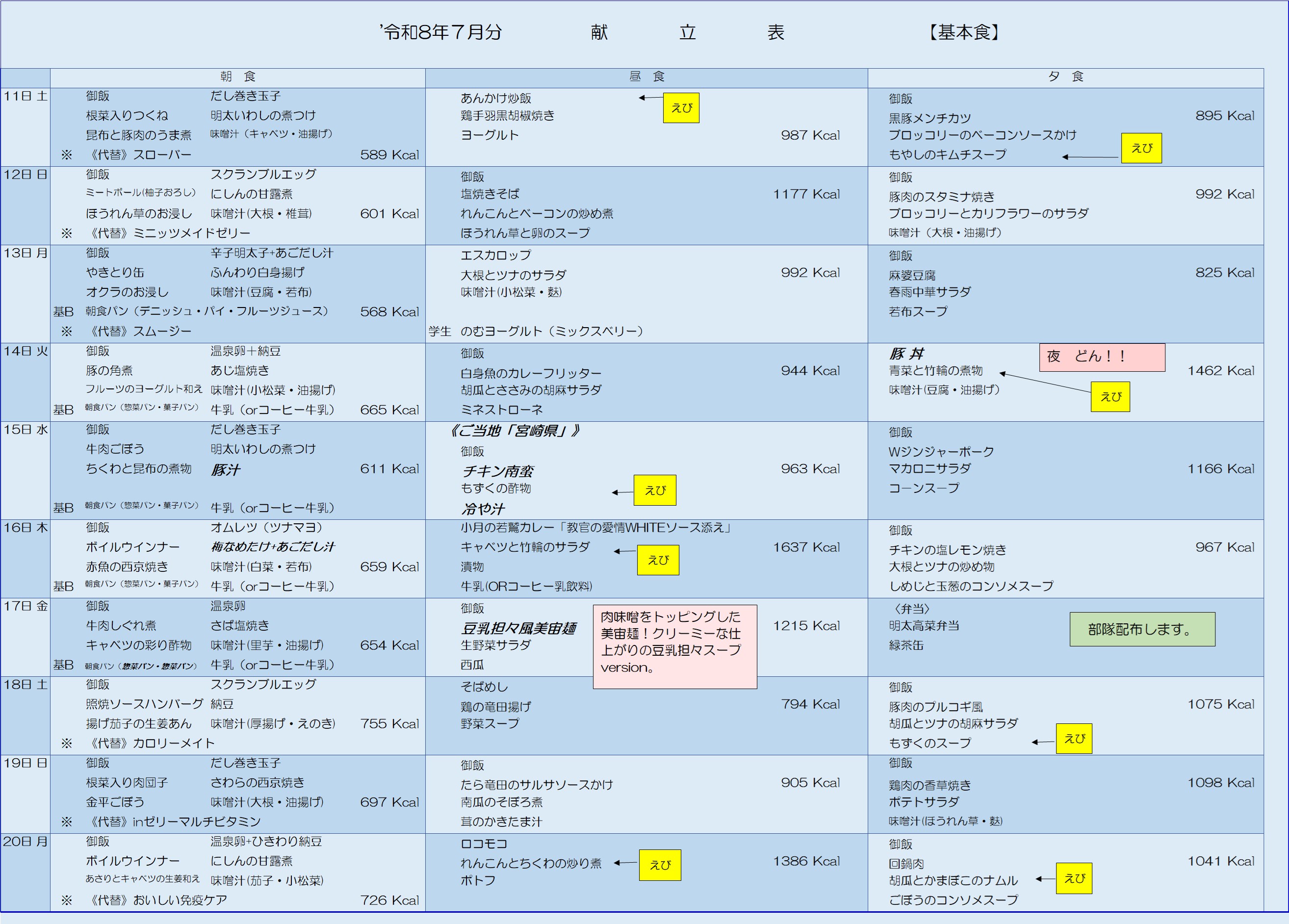1289x924 pixels.
Task: Select the 17日 金 date cell
Action: click(26, 637)
